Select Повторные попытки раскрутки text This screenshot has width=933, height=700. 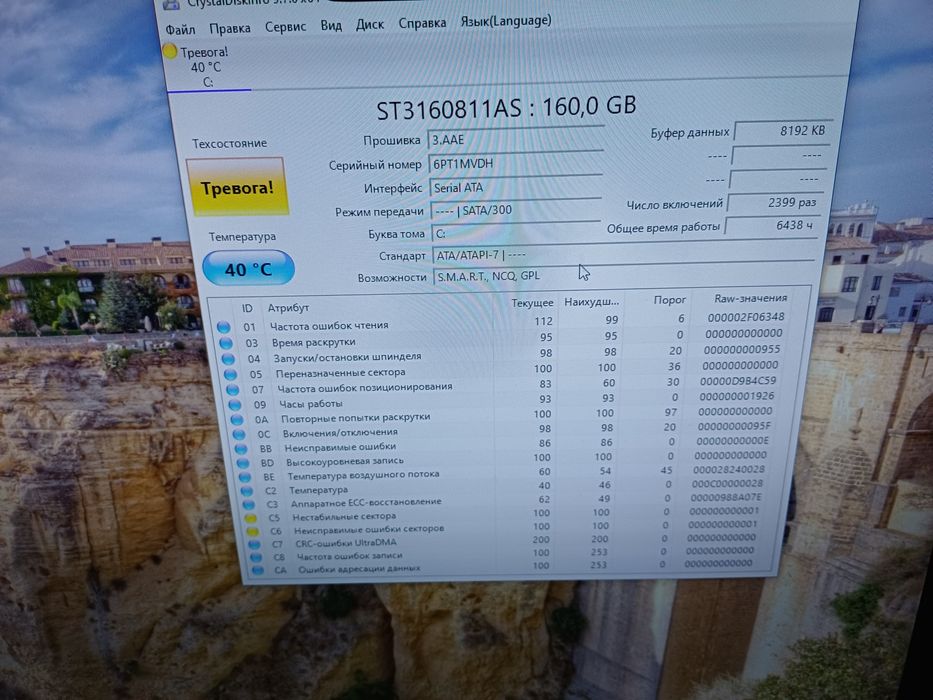(x=355, y=417)
